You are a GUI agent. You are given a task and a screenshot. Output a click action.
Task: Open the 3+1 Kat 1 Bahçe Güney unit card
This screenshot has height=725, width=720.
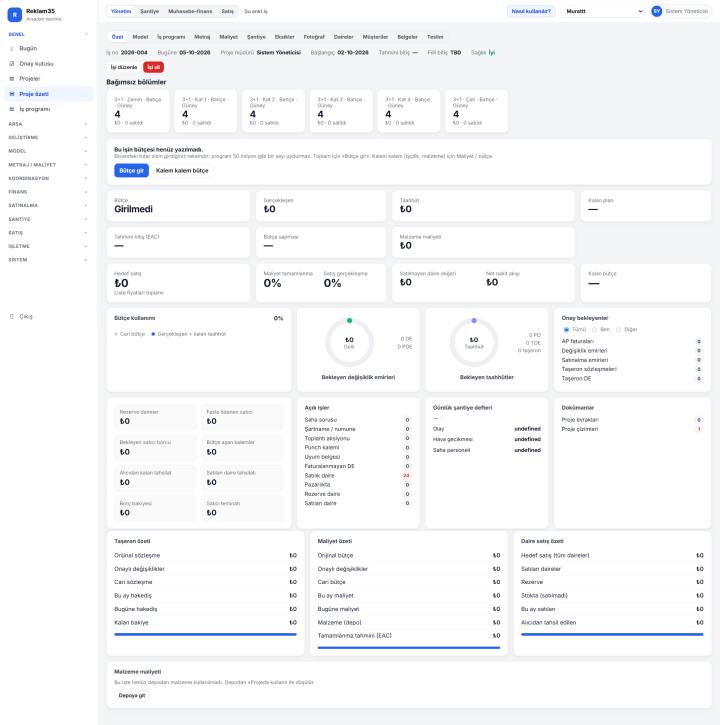(205, 111)
